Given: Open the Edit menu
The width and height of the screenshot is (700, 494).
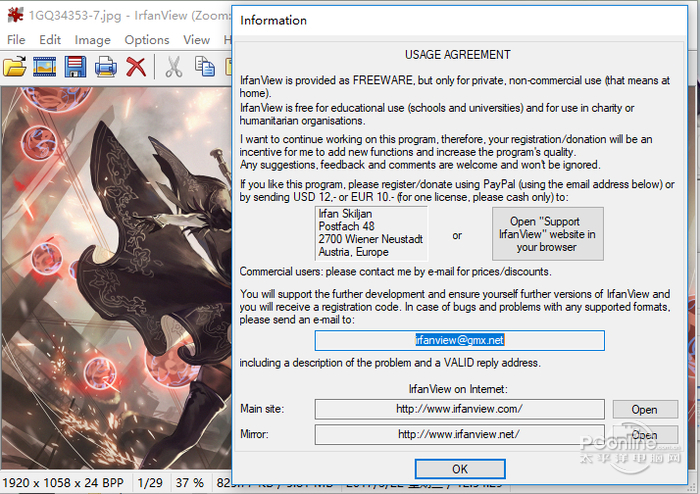Looking at the screenshot, I should pyautogui.click(x=50, y=40).
